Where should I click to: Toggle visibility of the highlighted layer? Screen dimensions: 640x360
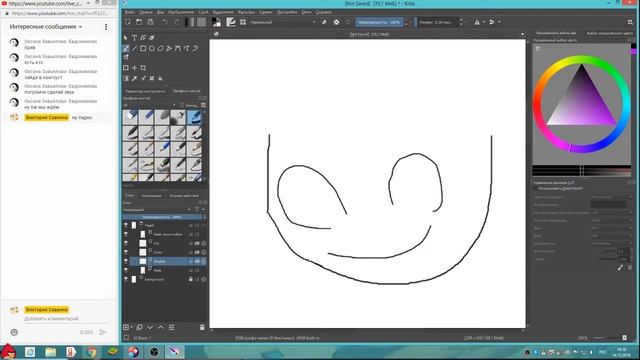126,261
